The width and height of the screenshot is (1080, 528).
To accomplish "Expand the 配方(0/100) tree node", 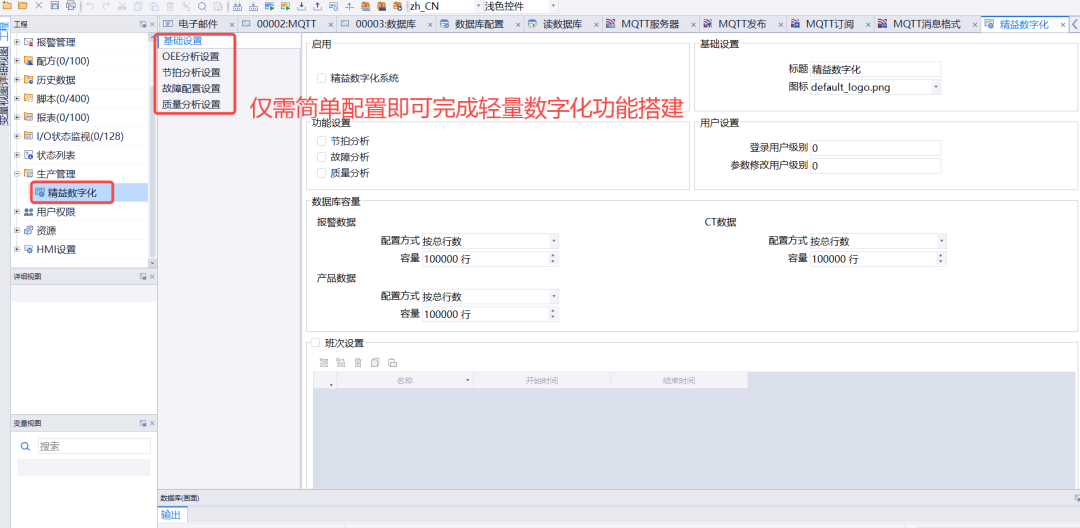I will coord(17,61).
